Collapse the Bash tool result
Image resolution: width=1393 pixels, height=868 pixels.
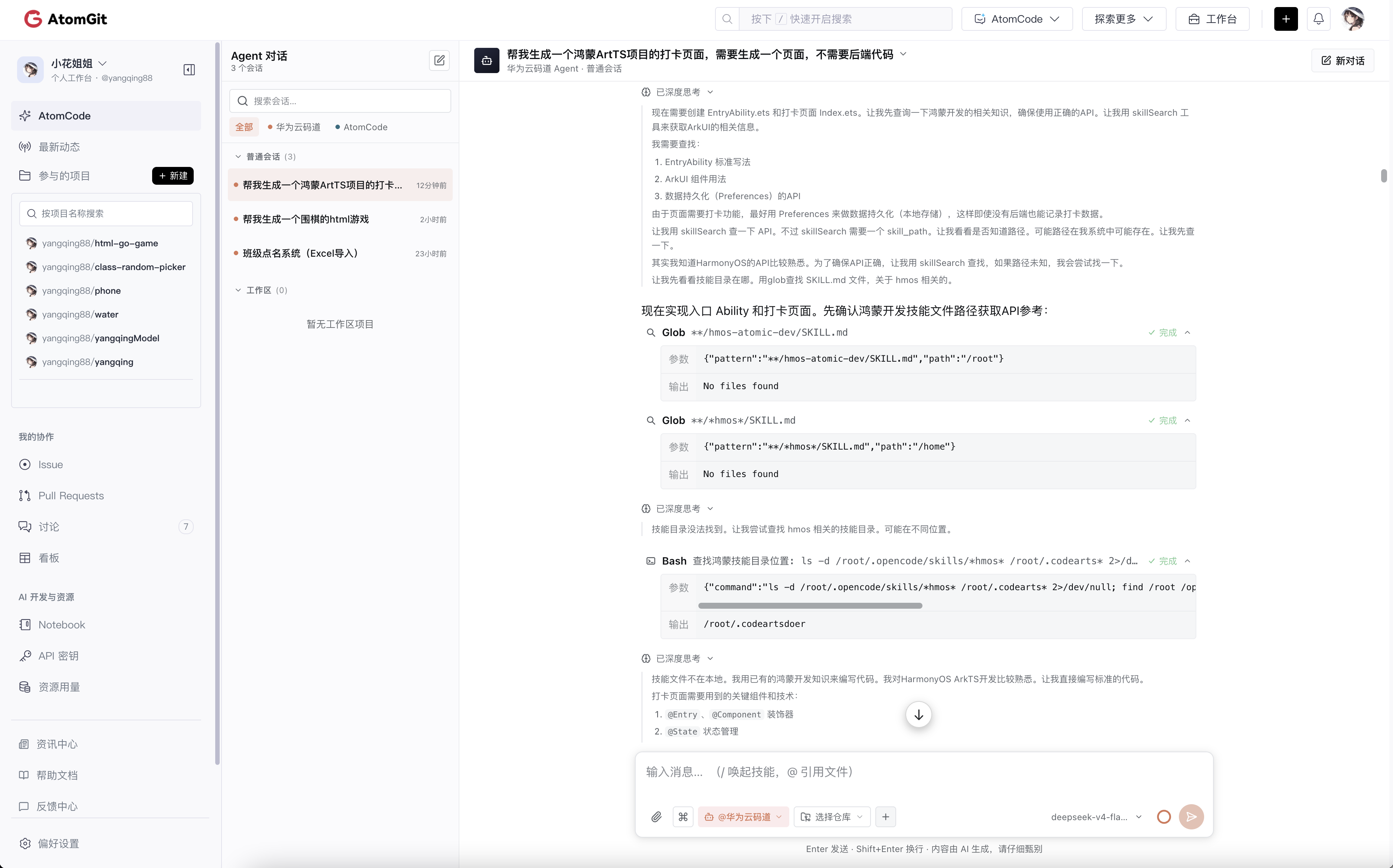[1187, 561]
